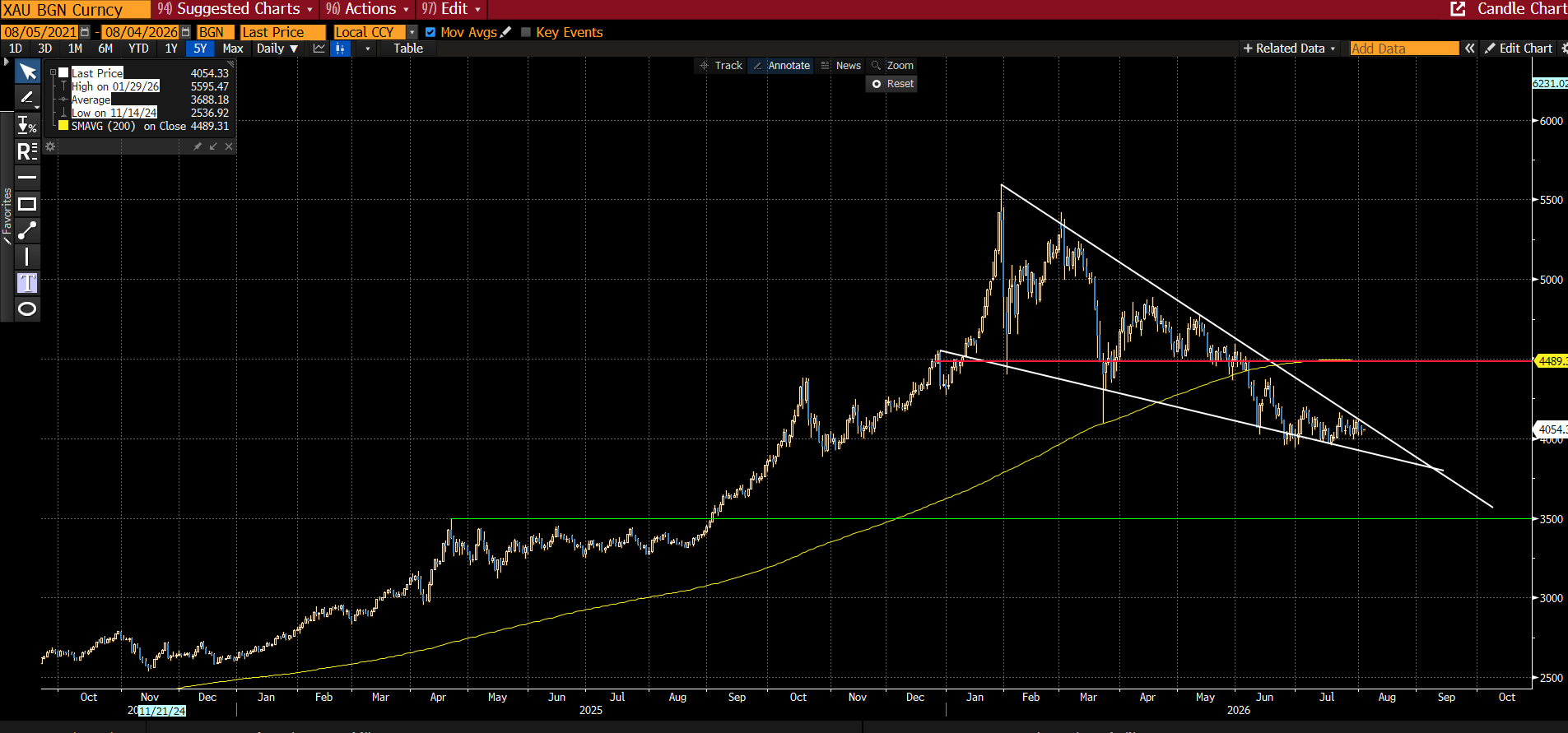
Task: Toggle the Mov Avgs checkbox
Action: click(x=430, y=32)
